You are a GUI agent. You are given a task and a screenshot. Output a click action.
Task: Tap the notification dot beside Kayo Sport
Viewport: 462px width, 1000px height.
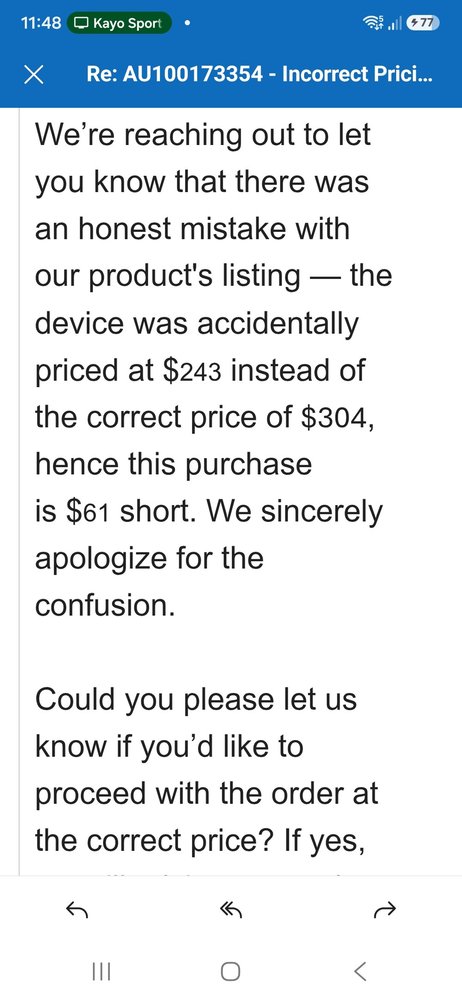[x=186, y=24]
